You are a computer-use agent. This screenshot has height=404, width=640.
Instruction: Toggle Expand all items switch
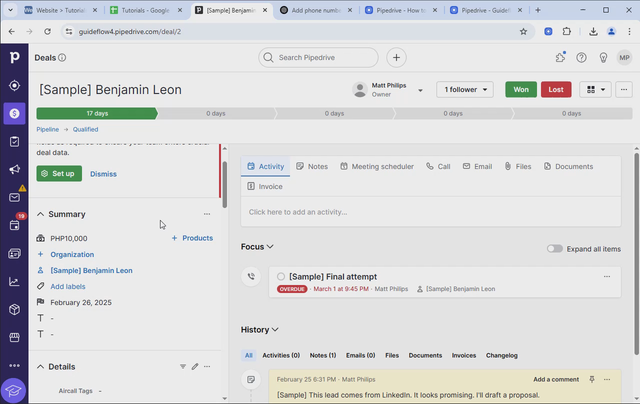(x=554, y=248)
